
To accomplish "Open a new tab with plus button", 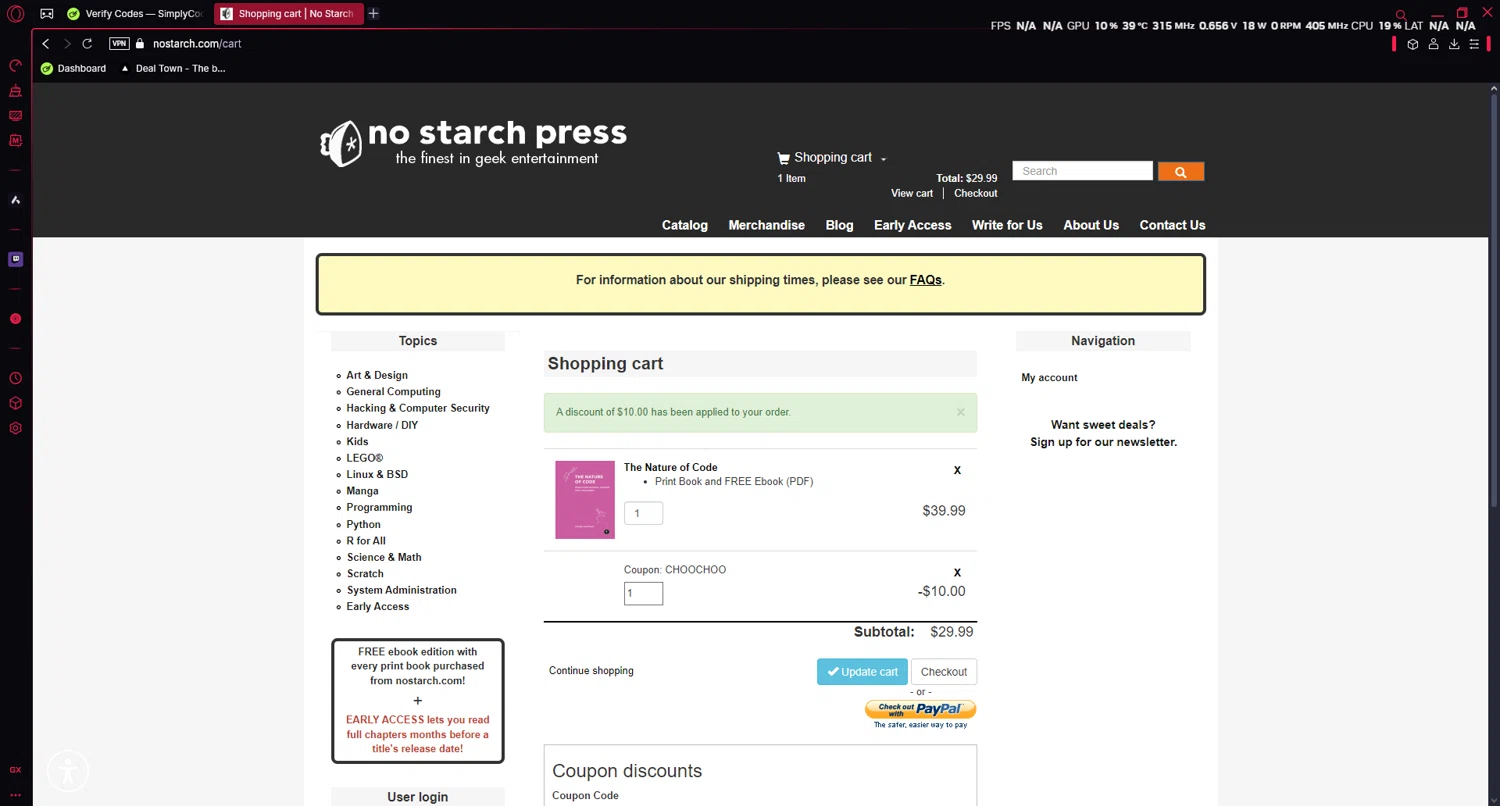I will click(373, 14).
